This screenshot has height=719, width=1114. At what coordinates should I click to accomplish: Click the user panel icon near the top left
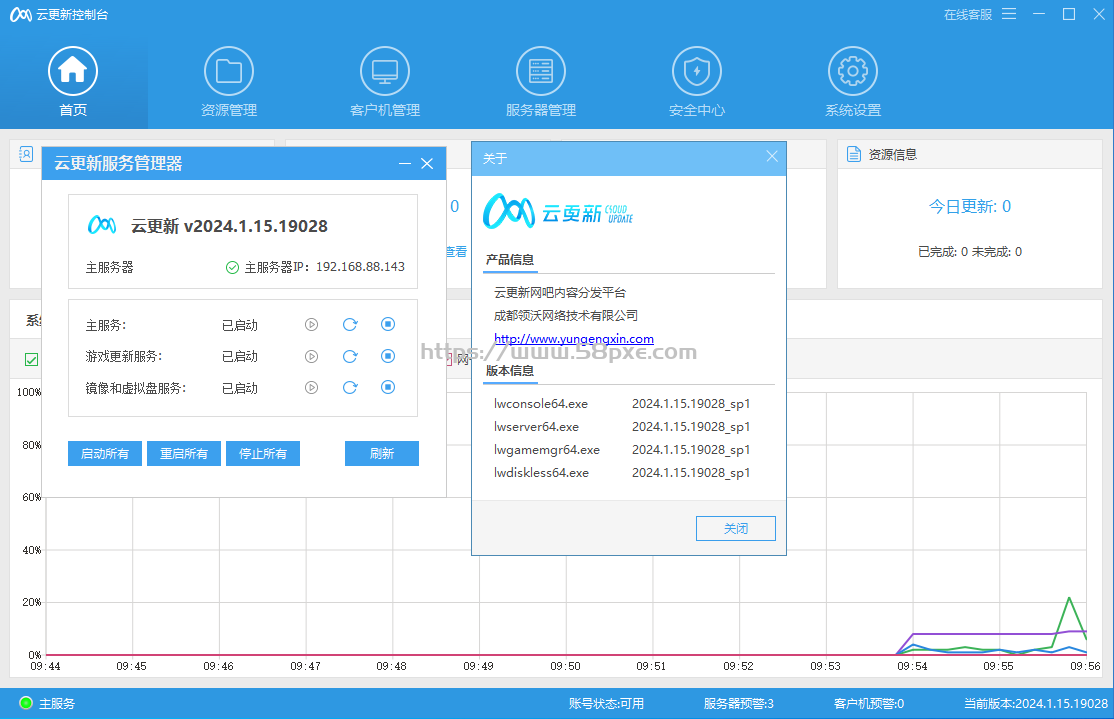tap(26, 154)
